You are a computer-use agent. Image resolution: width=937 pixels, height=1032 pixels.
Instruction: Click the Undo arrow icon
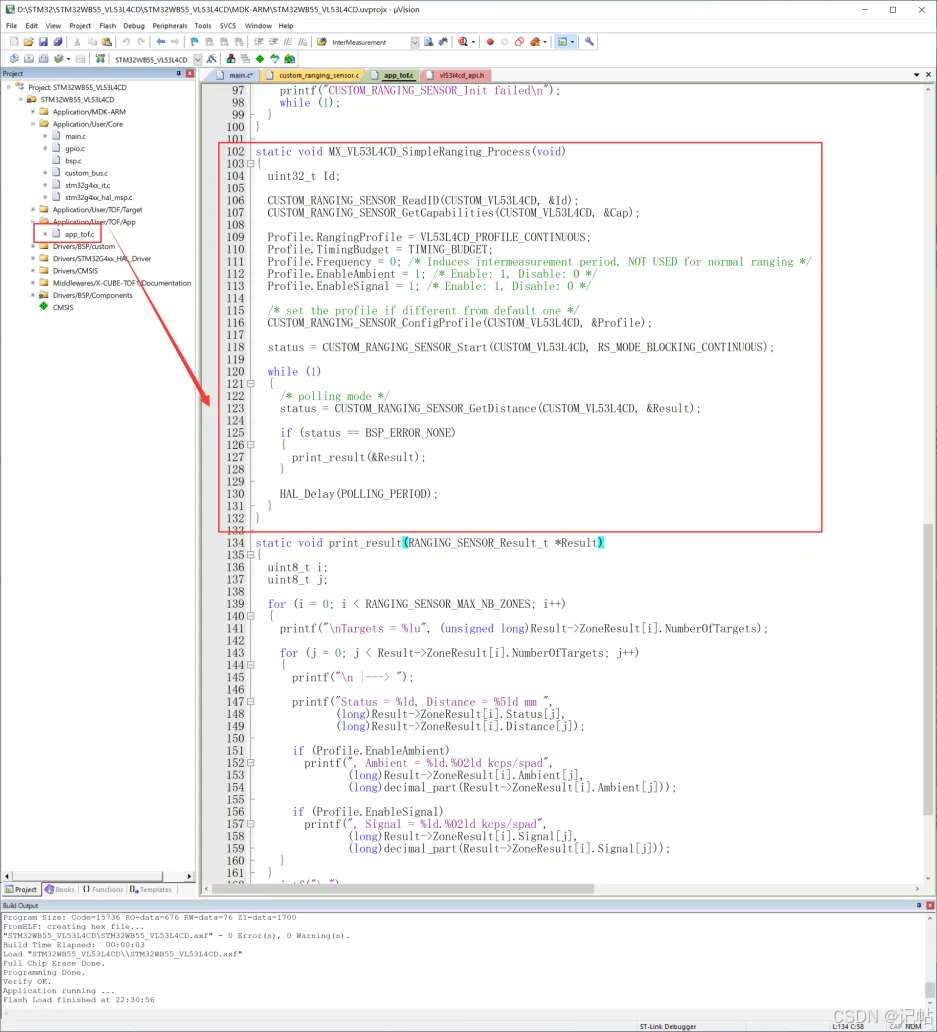coord(127,42)
